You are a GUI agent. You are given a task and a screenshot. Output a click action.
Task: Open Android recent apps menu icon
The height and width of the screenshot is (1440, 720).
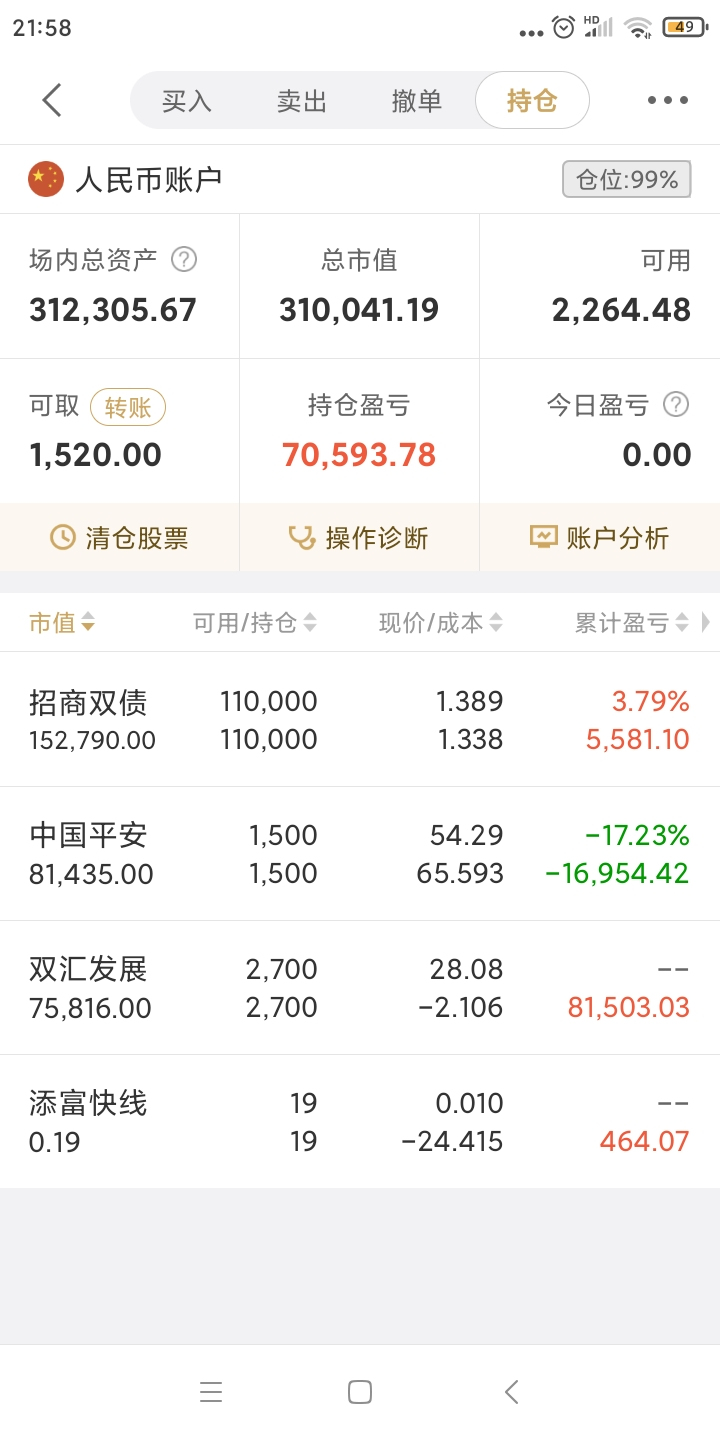point(211,1392)
